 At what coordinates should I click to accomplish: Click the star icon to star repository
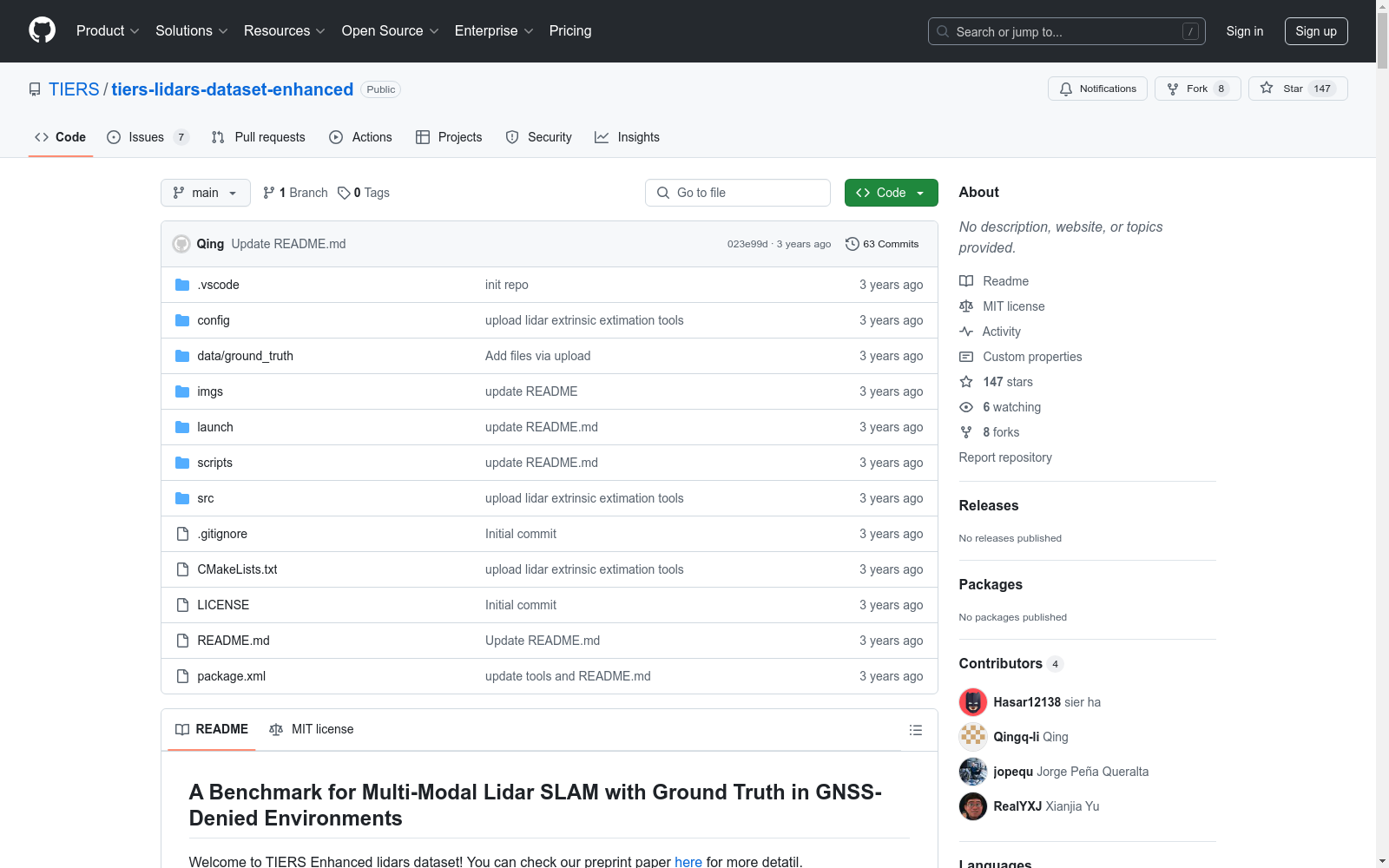[x=1267, y=89]
